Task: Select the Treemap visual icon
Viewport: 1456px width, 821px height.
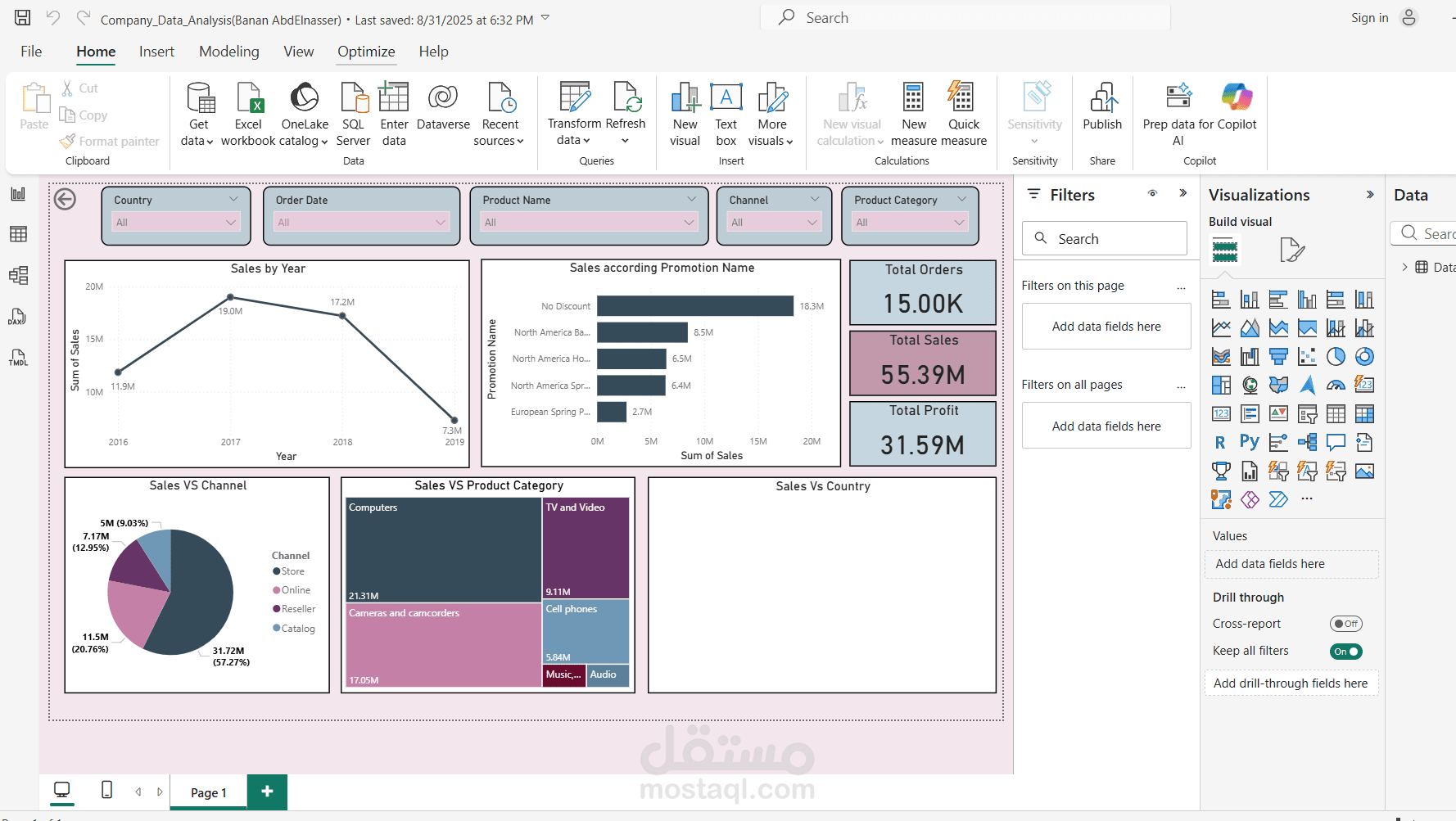Action: pyautogui.click(x=1221, y=385)
